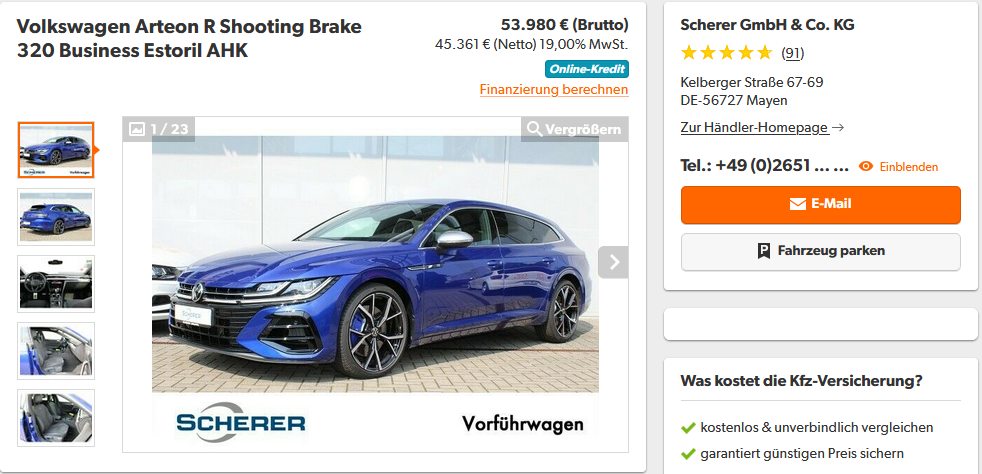The height and width of the screenshot is (474, 982).
Task: Select the dashboard interior thumbnail
Action: [56, 284]
